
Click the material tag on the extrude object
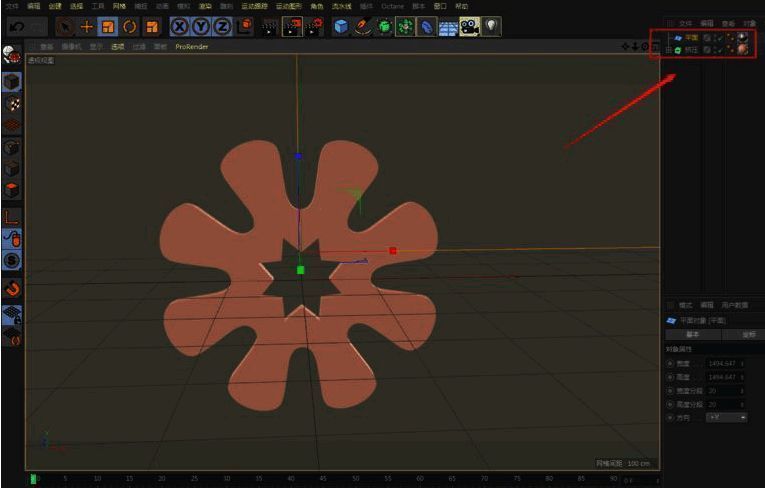click(x=742, y=49)
